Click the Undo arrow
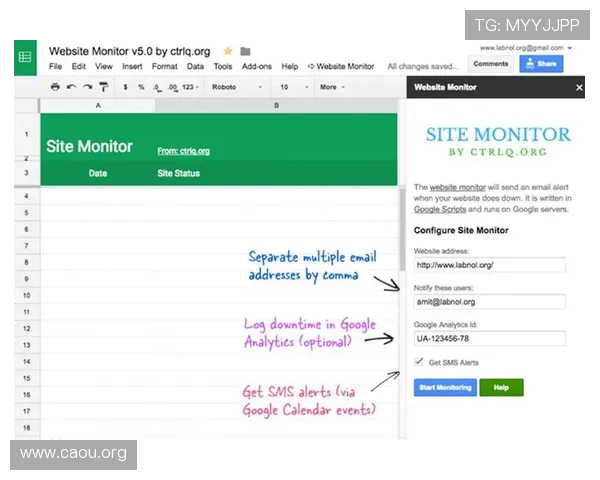This screenshot has height=480, width=600. 71,87
